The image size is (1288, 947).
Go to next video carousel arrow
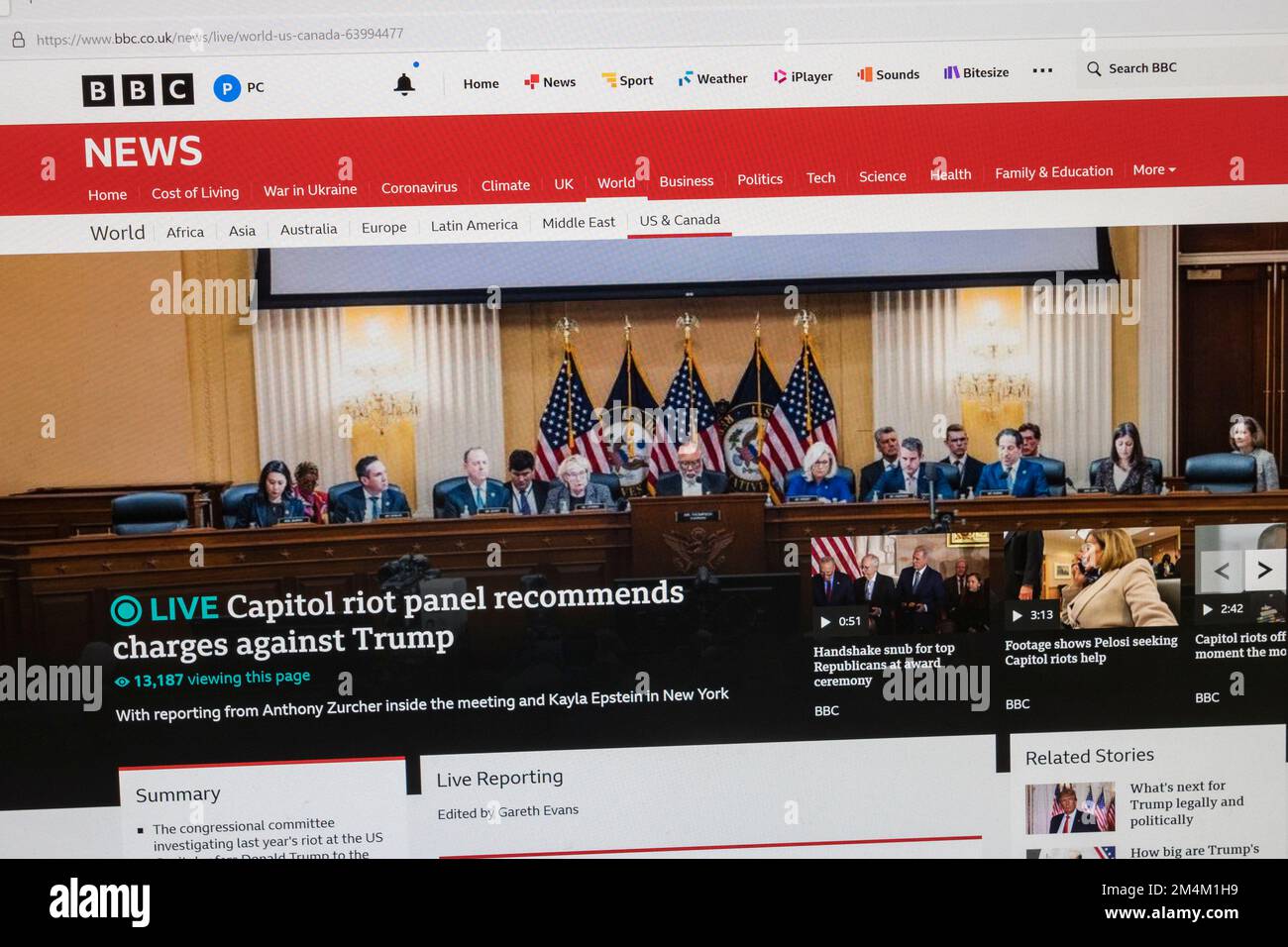click(x=1264, y=570)
